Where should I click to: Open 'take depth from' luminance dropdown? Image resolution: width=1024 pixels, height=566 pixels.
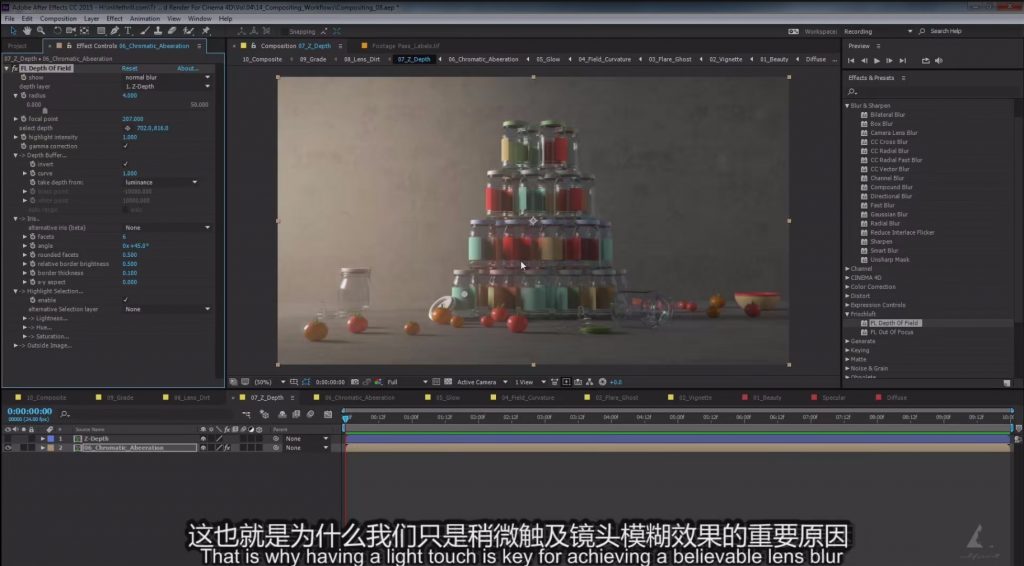point(161,182)
